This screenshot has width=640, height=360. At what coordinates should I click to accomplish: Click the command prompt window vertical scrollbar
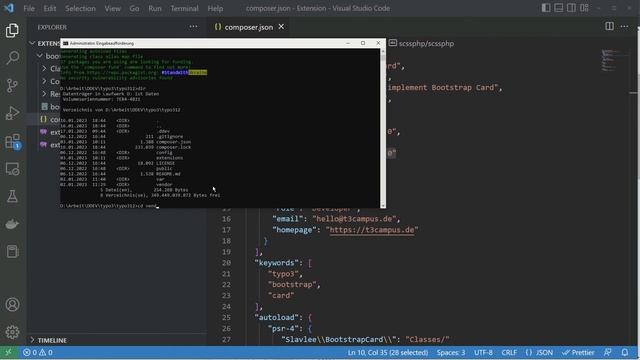(383, 128)
